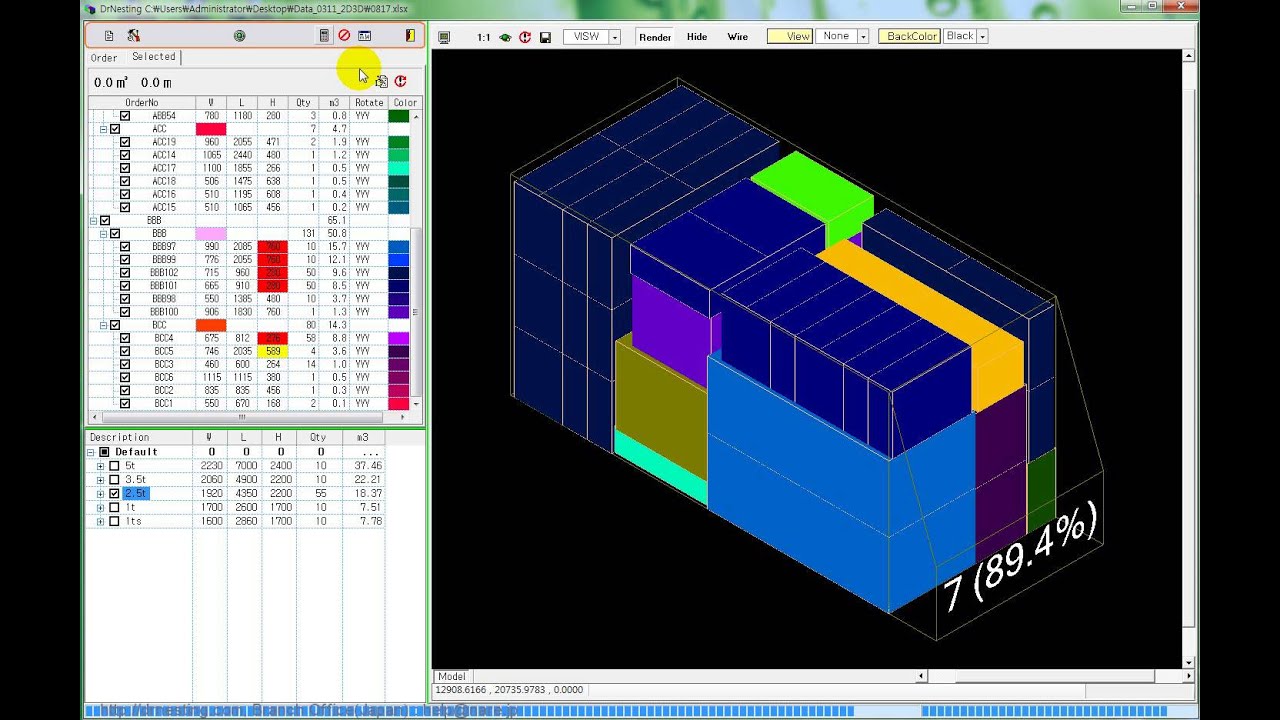Click color swatch for order BCC4
Viewport: 1280px width, 720px height.
398,338
